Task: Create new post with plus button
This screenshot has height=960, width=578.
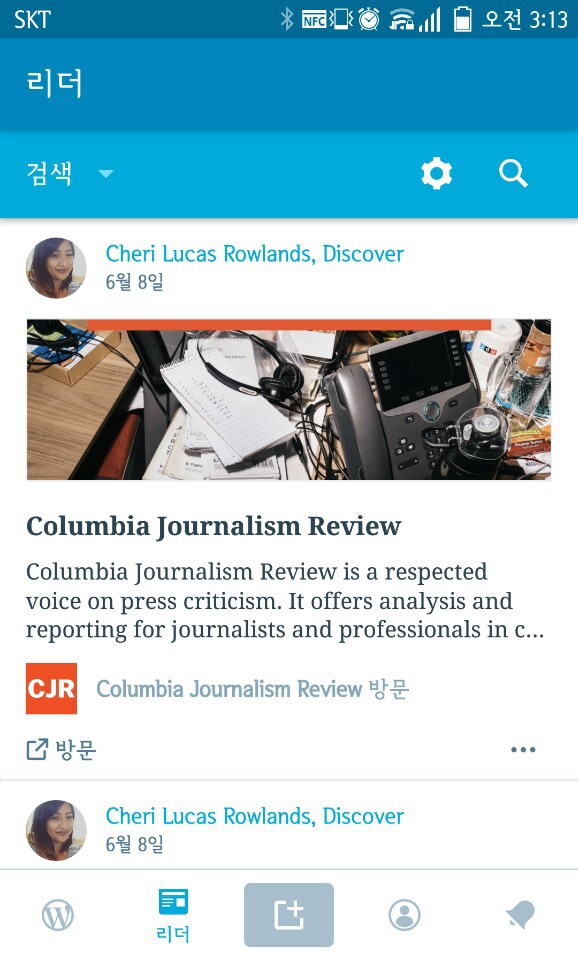Action: (x=289, y=915)
